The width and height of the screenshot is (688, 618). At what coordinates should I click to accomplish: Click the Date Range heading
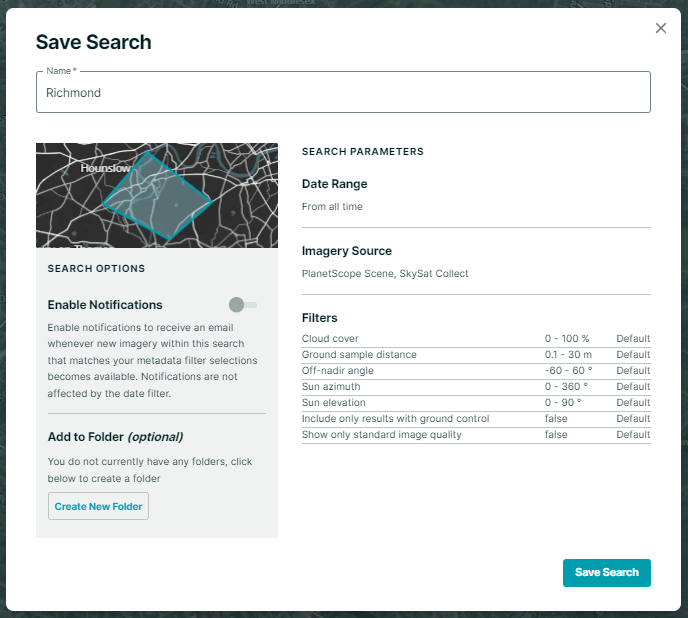click(334, 184)
